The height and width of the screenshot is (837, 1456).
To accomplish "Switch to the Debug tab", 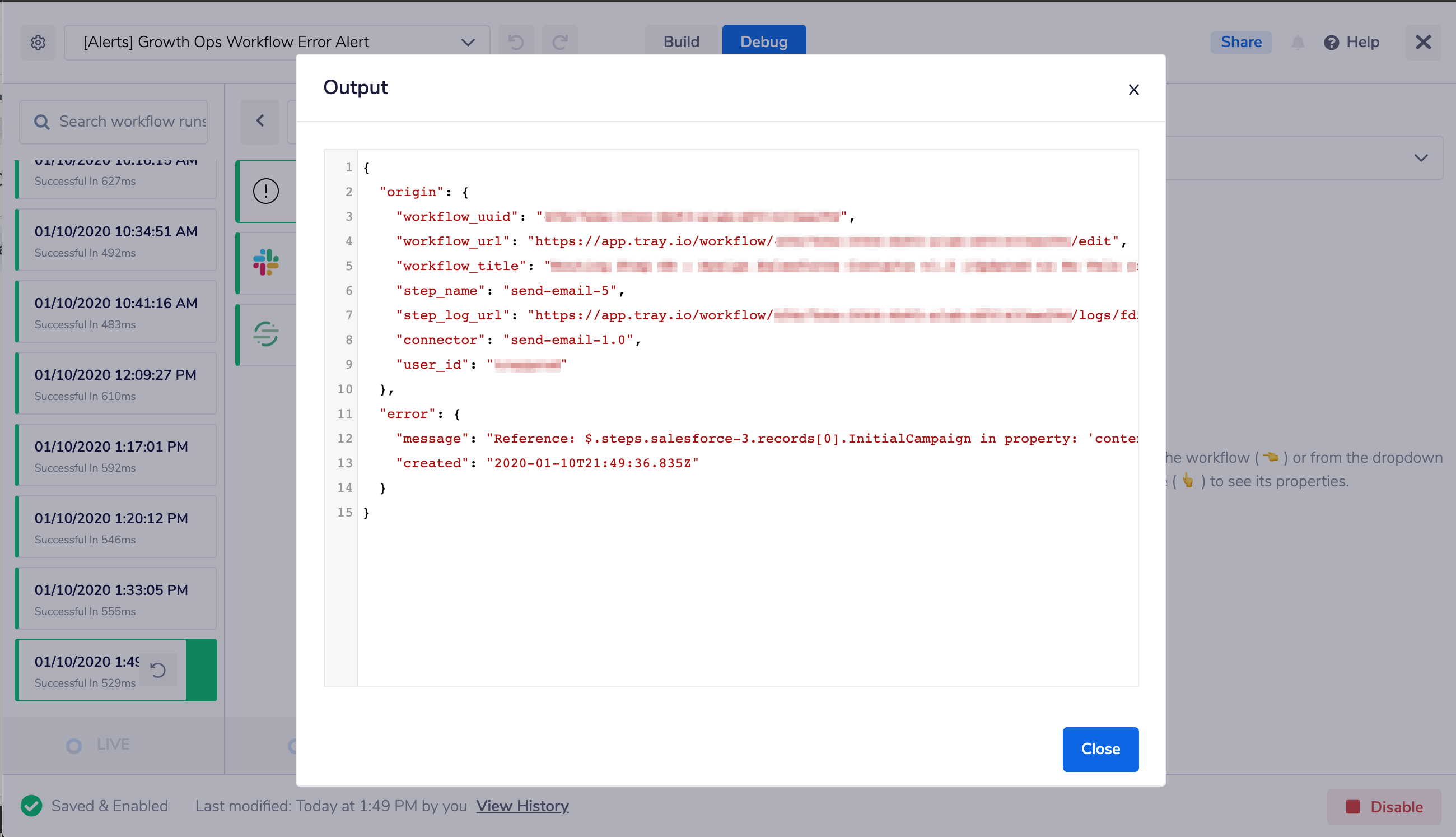I will pyautogui.click(x=763, y=42).
